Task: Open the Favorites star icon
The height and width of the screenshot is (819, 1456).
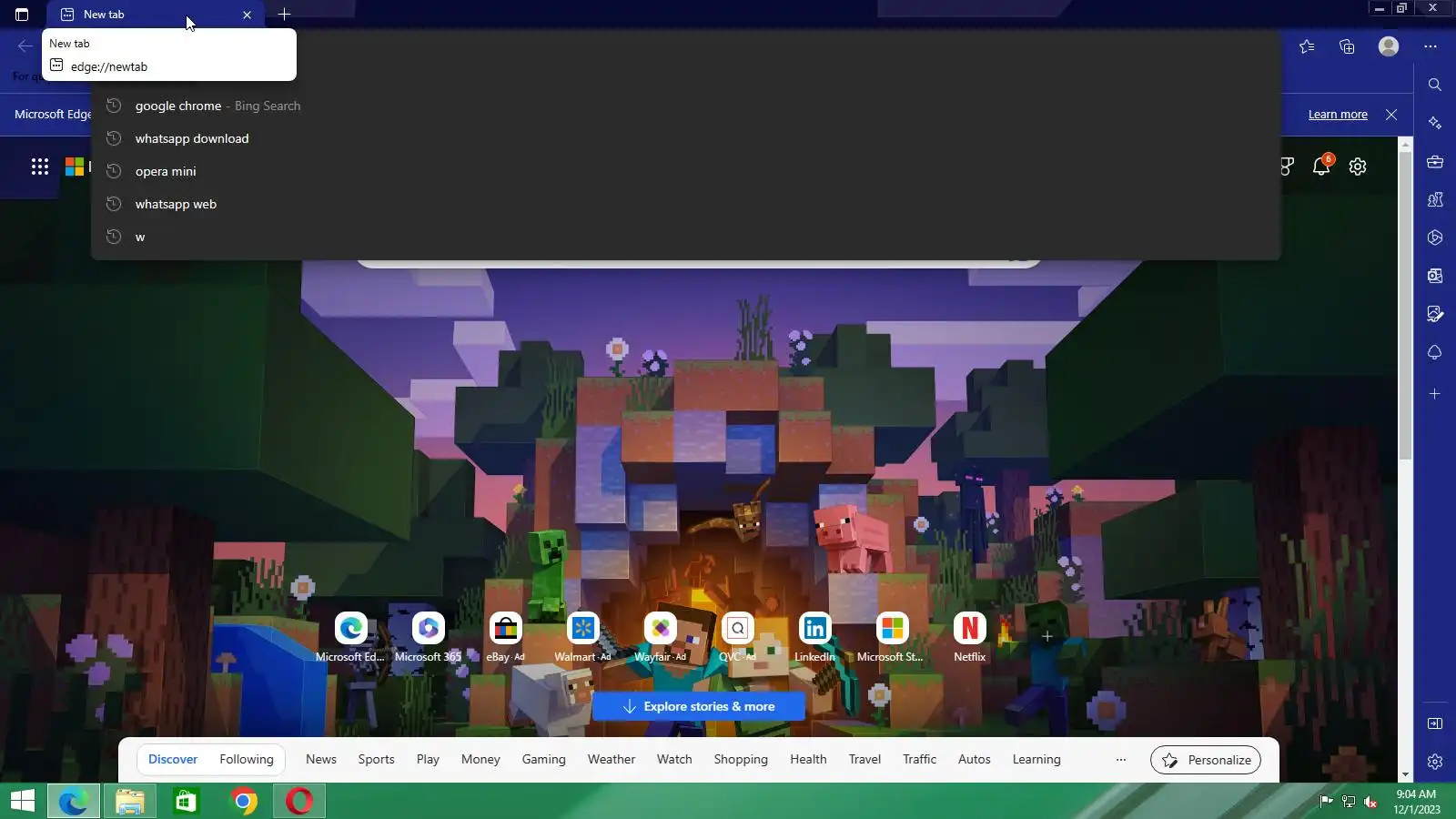Action: tap(1307, 46)
